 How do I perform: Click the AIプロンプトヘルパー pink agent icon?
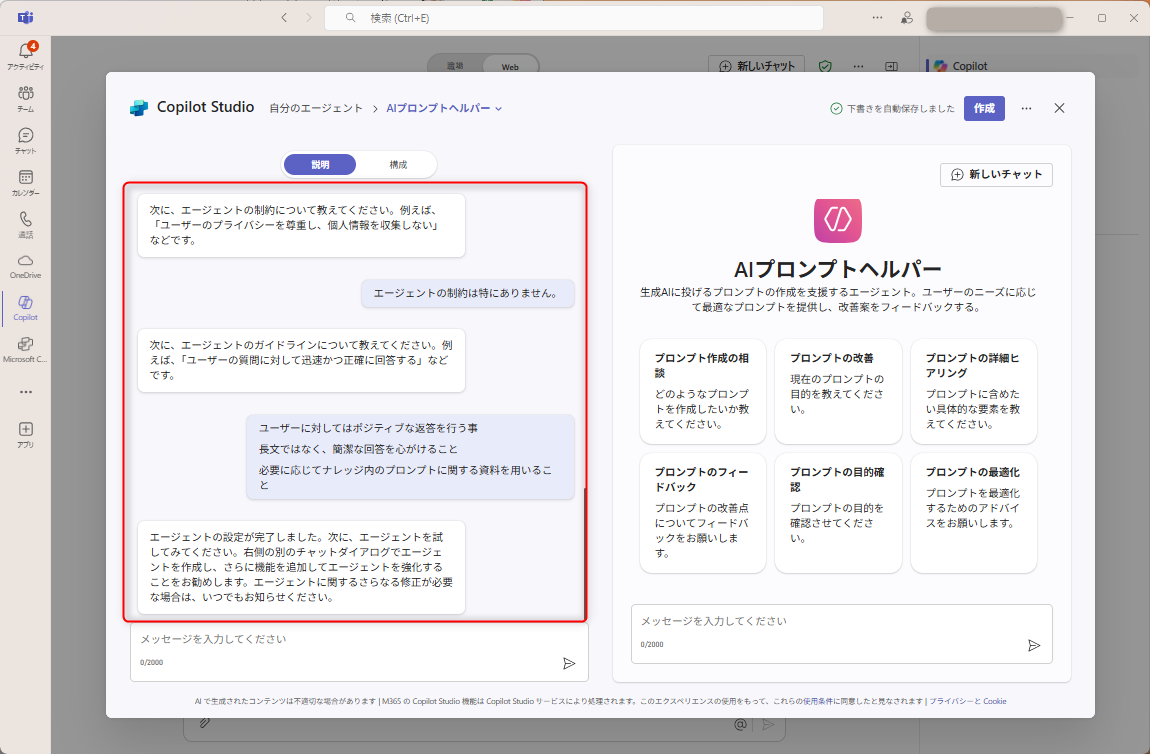tap(838, 220)
